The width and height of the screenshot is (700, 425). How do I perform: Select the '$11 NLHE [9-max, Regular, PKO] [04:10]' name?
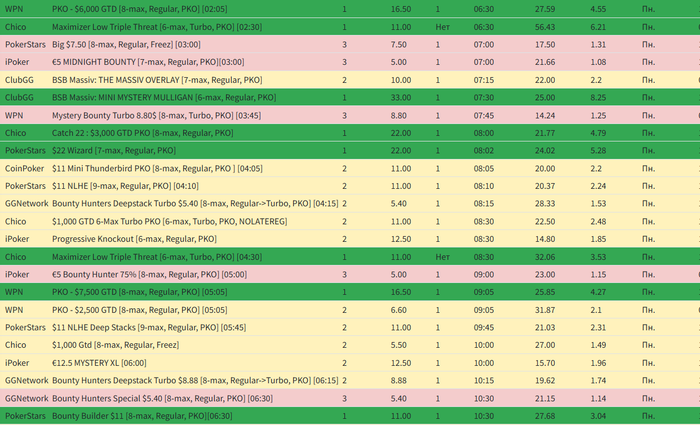(x=125, y=186)
